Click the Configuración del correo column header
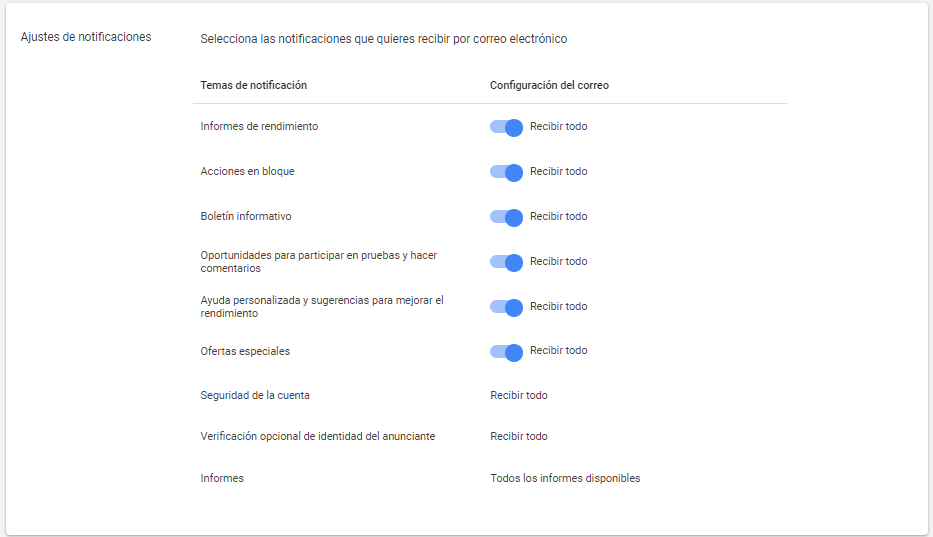 (549, 85)
